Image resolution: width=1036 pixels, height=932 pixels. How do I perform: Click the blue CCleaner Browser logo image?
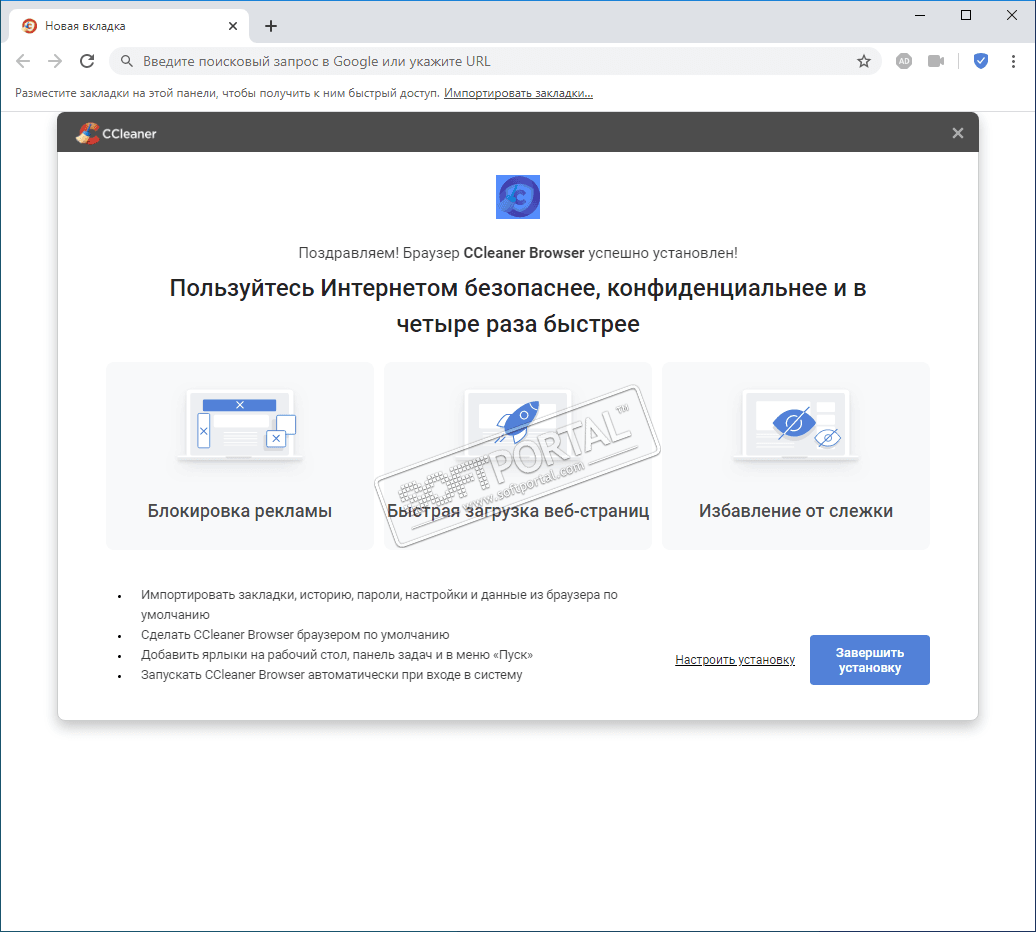point(518,197)
